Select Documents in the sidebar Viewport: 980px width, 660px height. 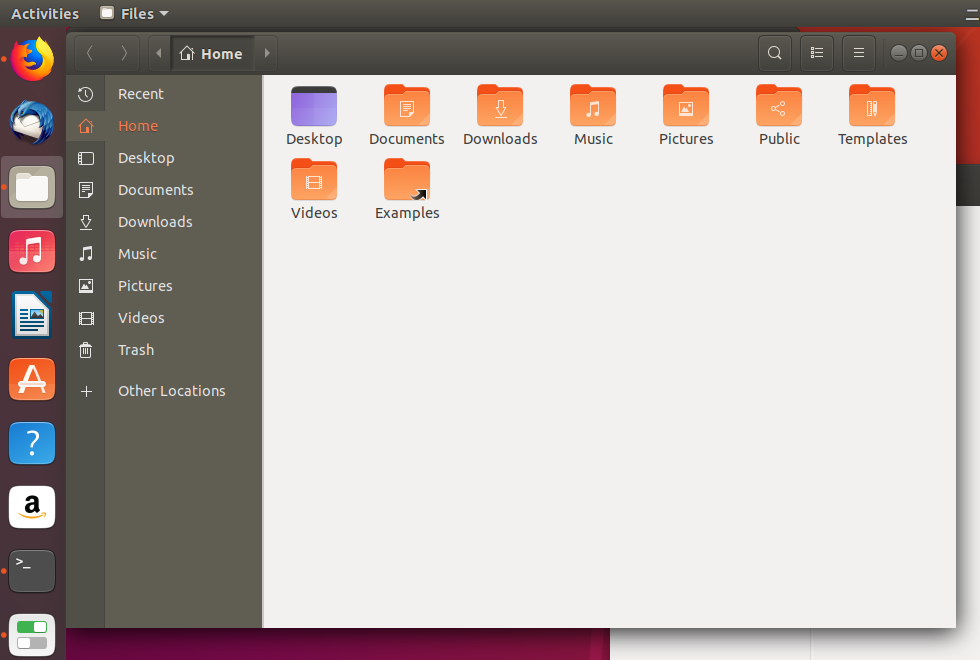(164, 189)
